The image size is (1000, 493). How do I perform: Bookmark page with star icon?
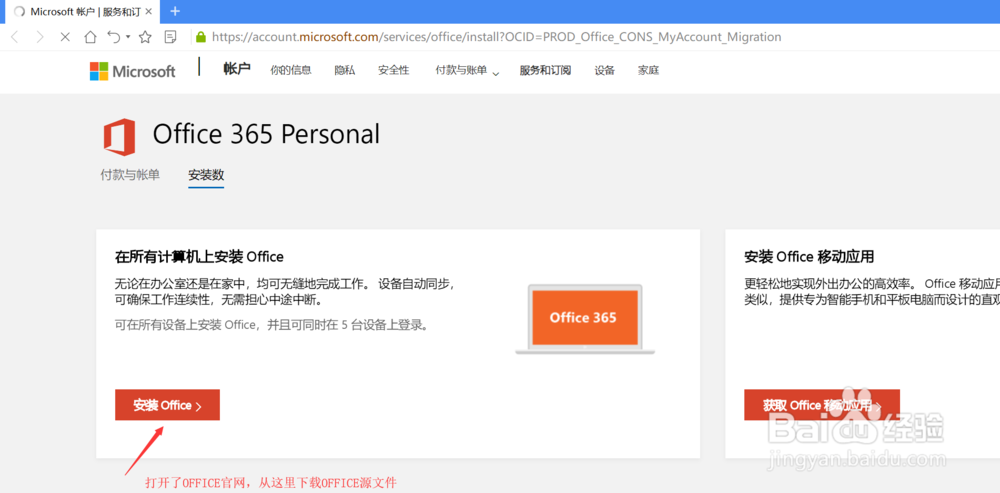145,37
